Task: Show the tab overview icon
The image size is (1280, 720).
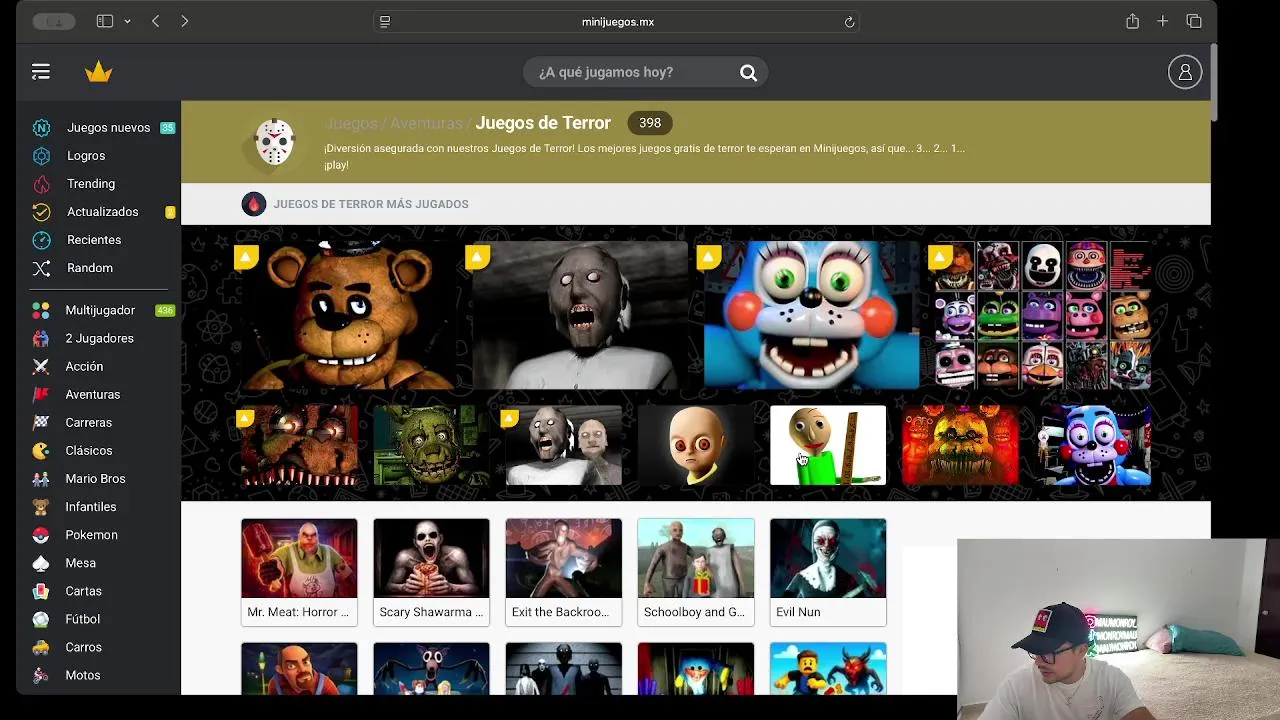Action: point(1194,21)
